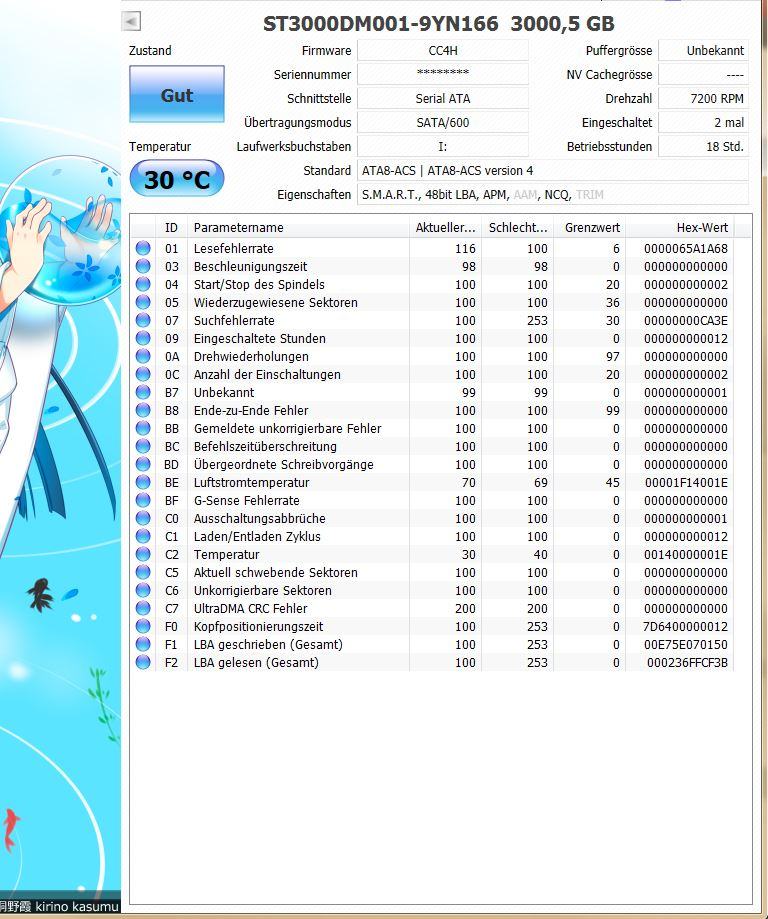Click the status orb for Befehlszeitüberschreitung
Image resolution: width=768 pixels, height=919 pixels.
coord(143,447)
